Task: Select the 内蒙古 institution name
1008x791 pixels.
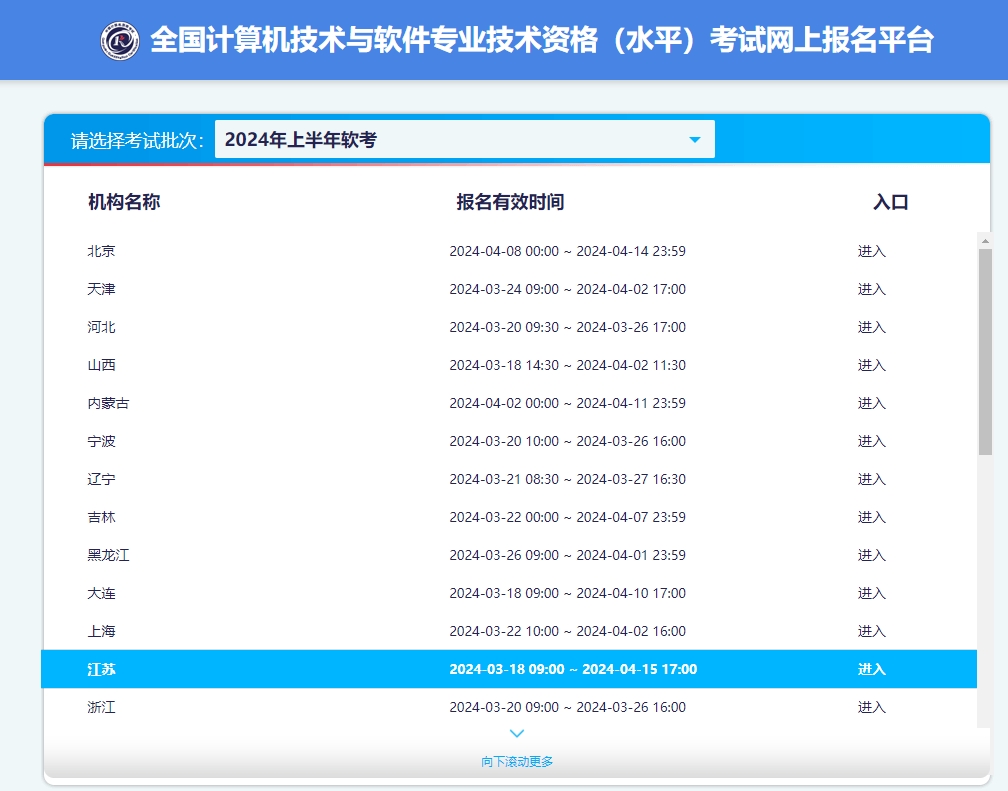Action: pyautogui.click(x=109, y=403)
